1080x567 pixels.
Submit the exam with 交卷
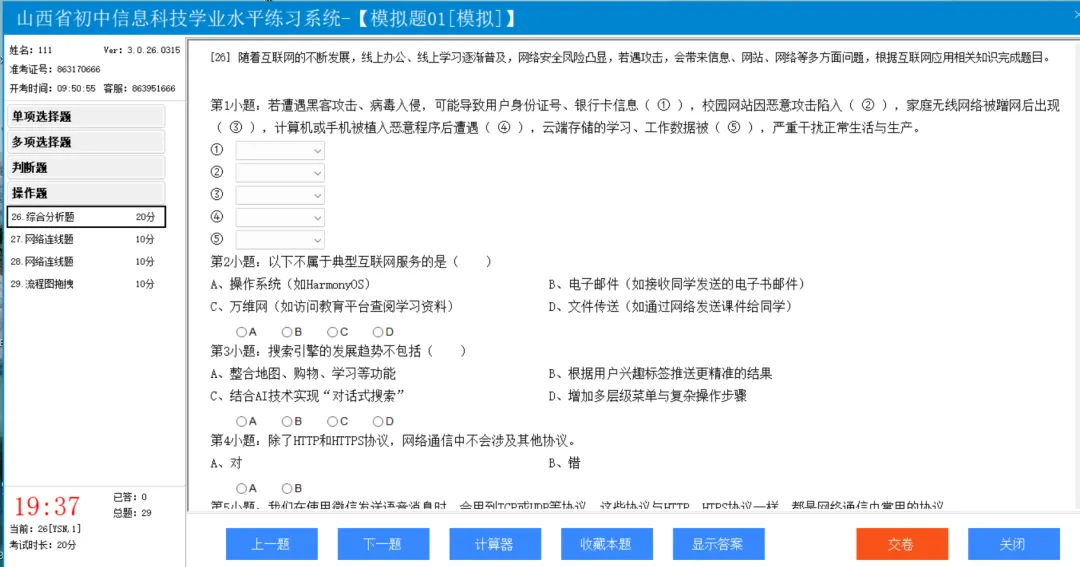point(902,544)
